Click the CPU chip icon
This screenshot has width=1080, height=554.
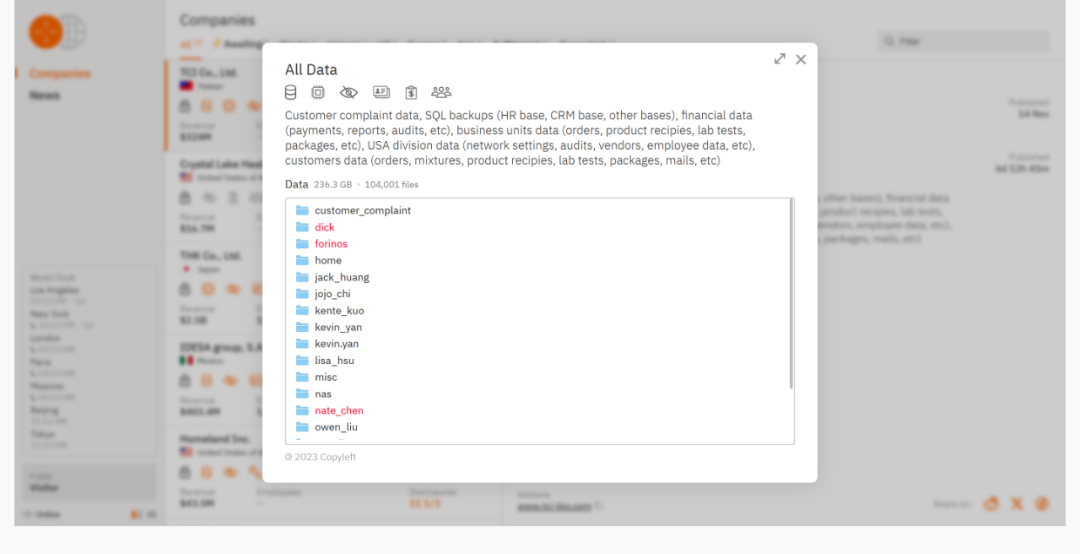(x=318, y=92)
